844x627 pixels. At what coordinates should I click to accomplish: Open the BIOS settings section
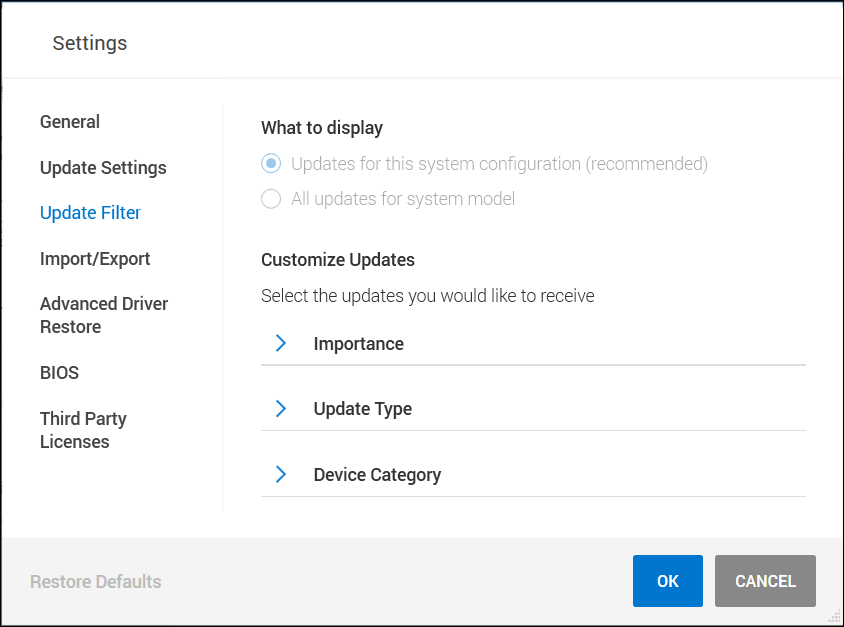[59, 372]
